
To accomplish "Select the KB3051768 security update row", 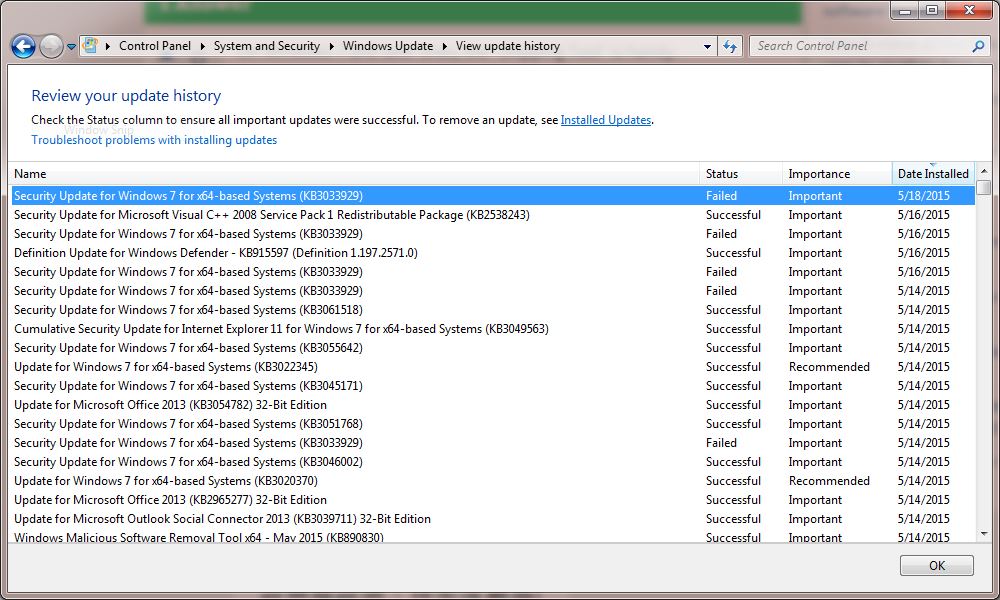I will (492, 424).
